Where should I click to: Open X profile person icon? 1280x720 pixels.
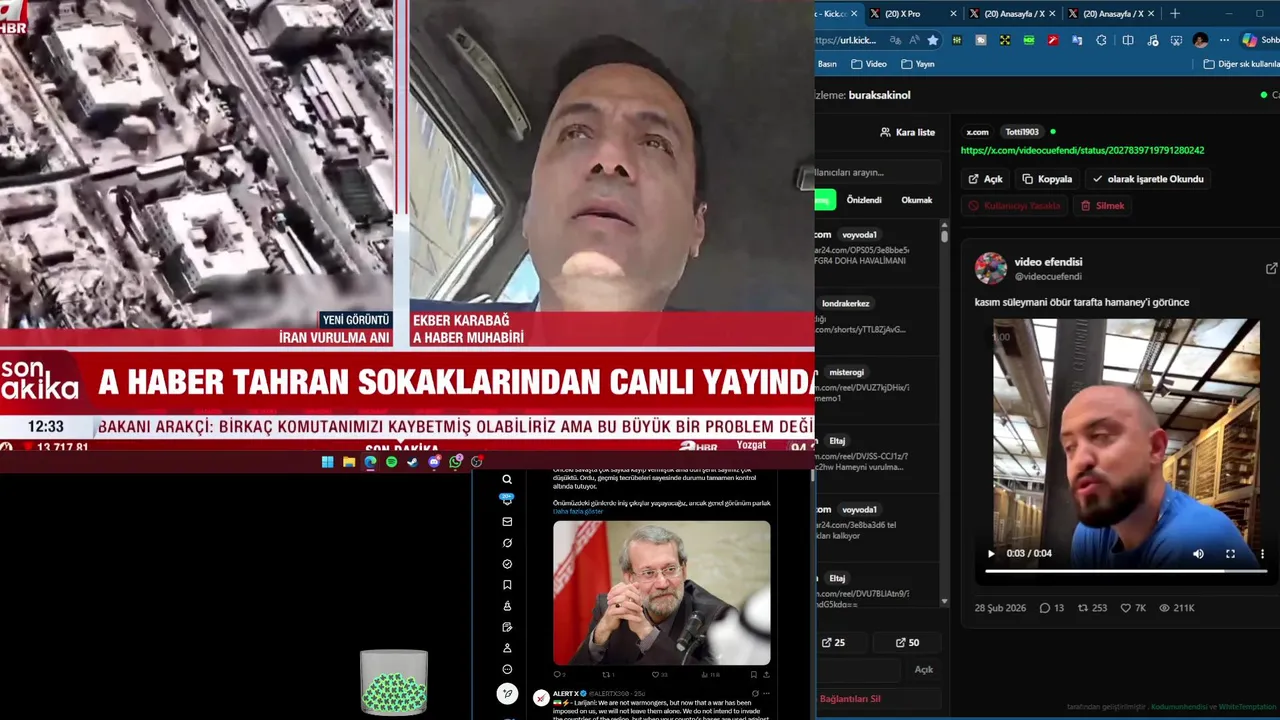tap(507, 648)
